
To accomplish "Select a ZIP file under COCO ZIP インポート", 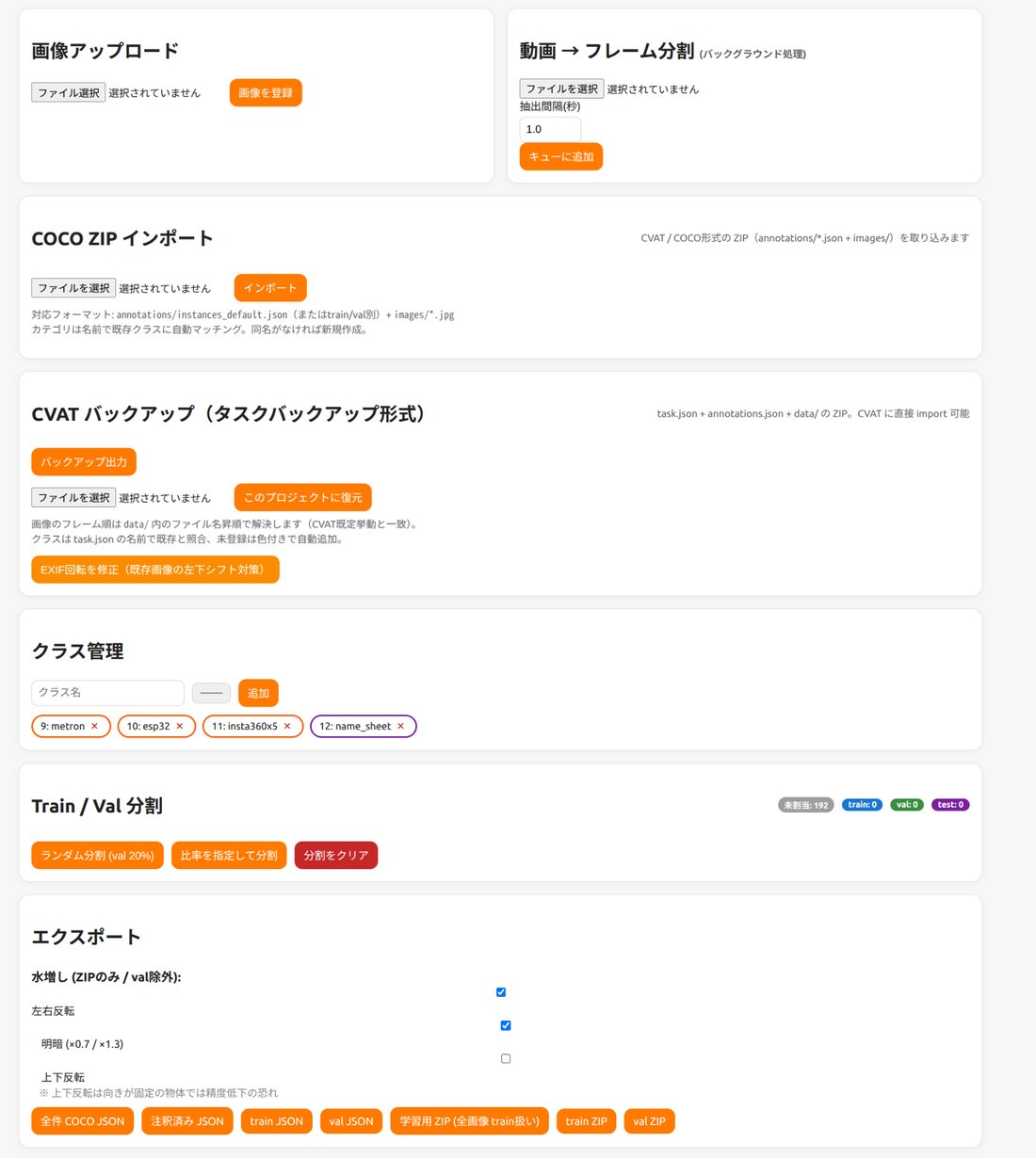I will (73, 288).
